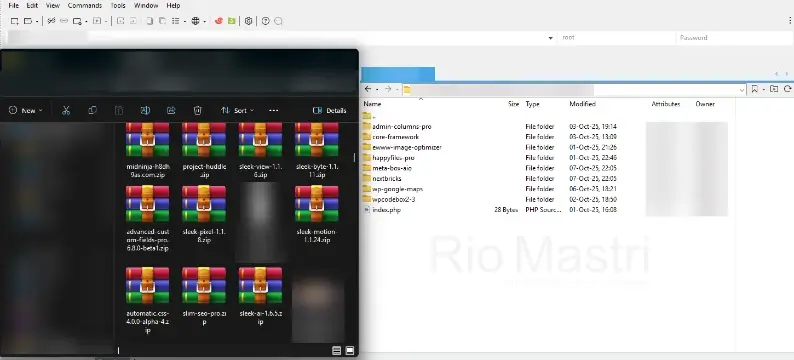The width and height of the screenshot is (794, 360).
Task: Refresh the remote directory listing
Action: (x=787, y=89)
